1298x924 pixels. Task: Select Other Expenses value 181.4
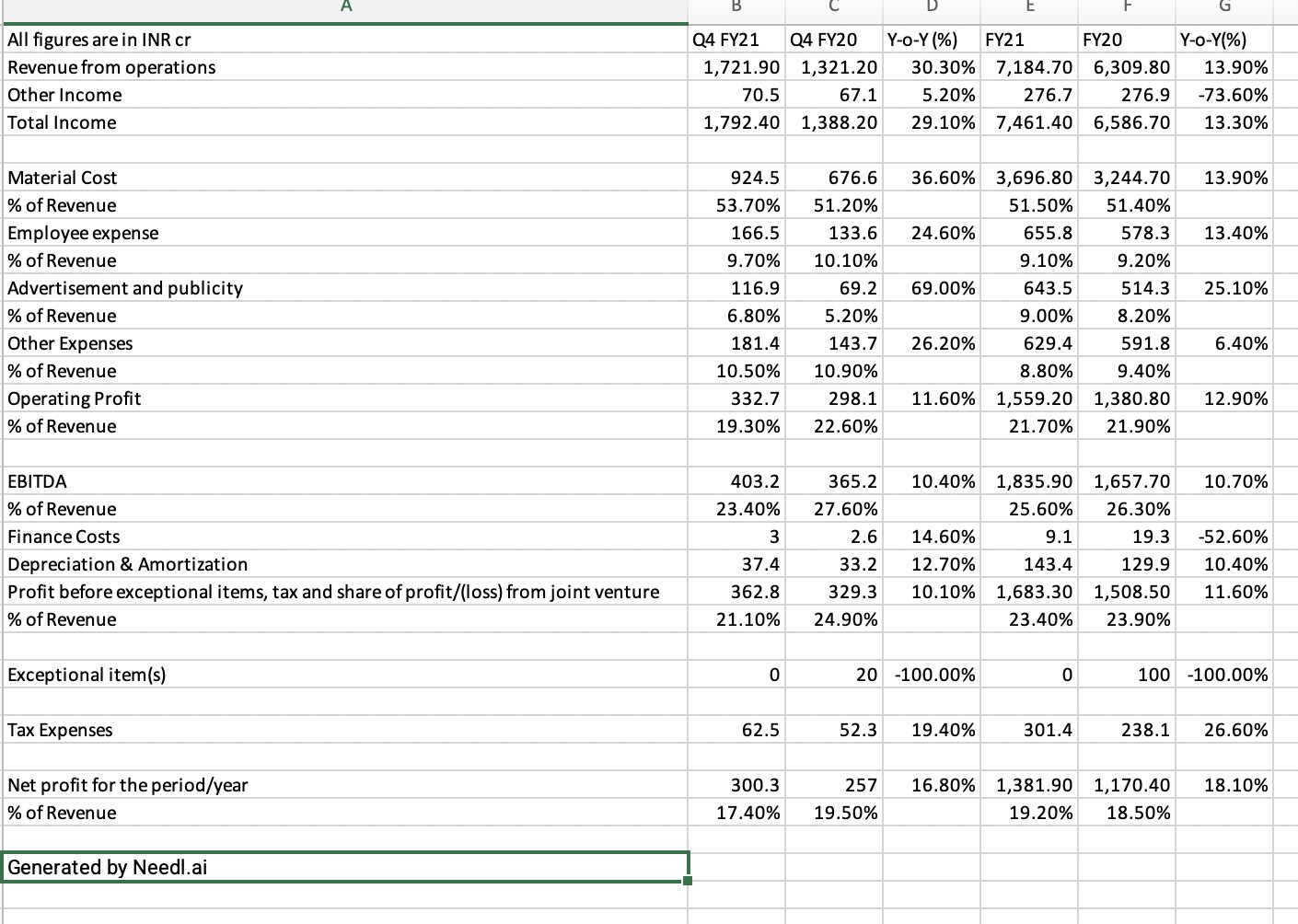tap(736, 343)
